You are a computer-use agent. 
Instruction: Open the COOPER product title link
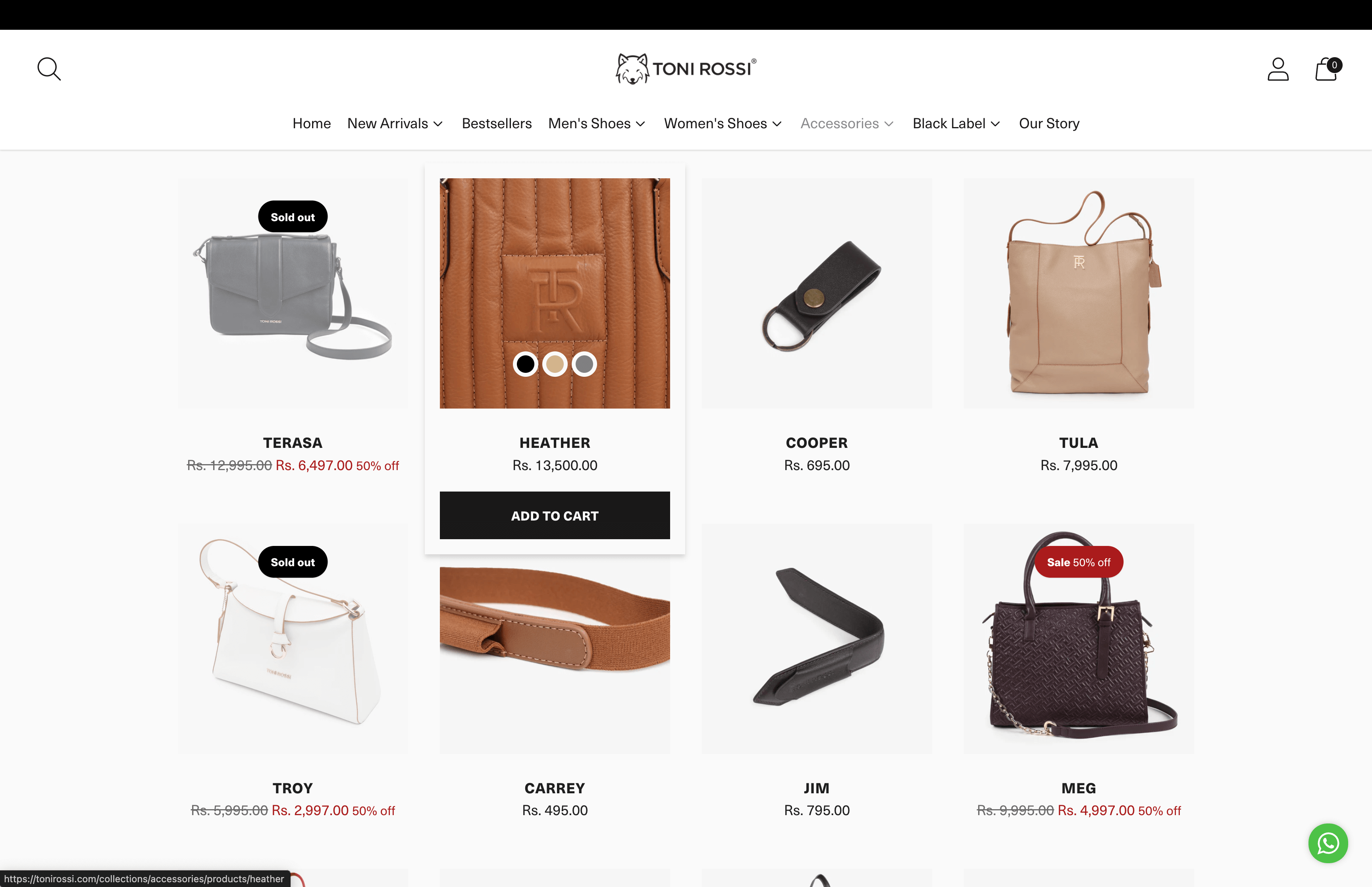(816, 443)
